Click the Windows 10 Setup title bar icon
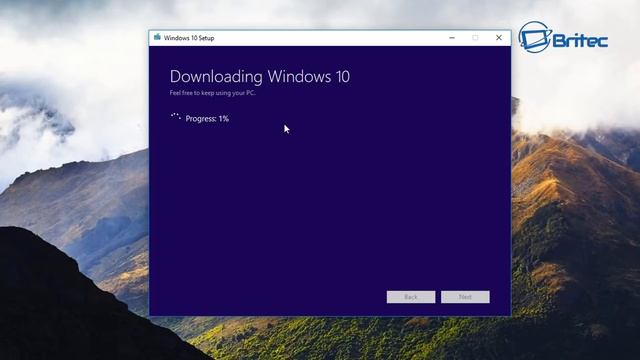Image resolution: width=640 pixels, height=360 pixels. (157, 38)
